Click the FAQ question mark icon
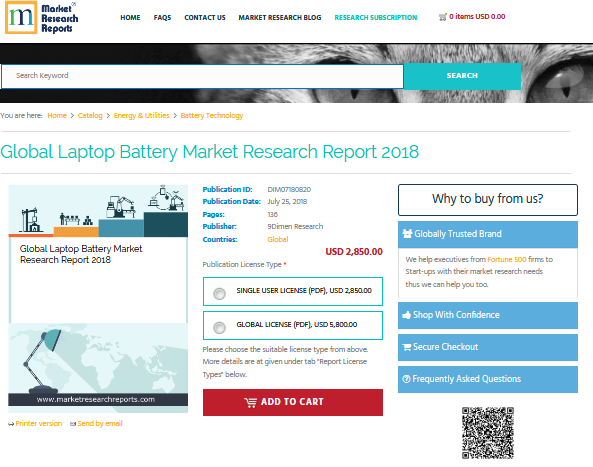 (x=407, y=379)
